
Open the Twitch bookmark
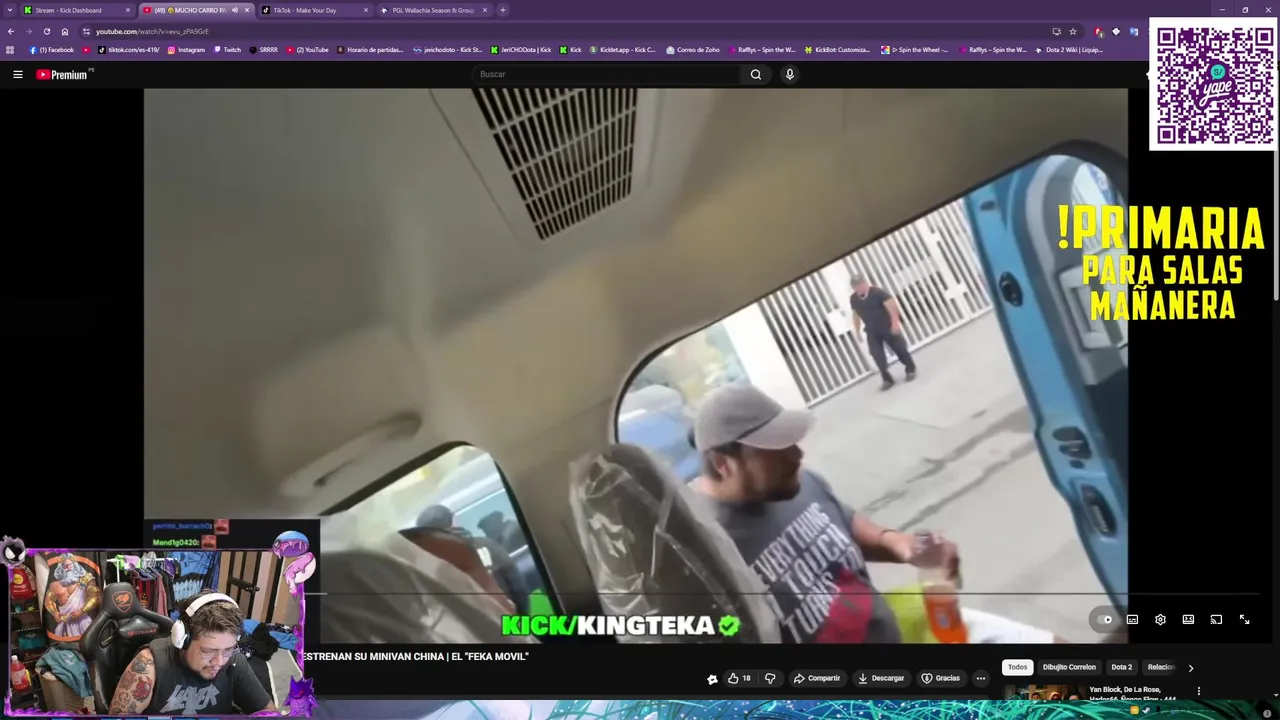click(x=227, y=49)
